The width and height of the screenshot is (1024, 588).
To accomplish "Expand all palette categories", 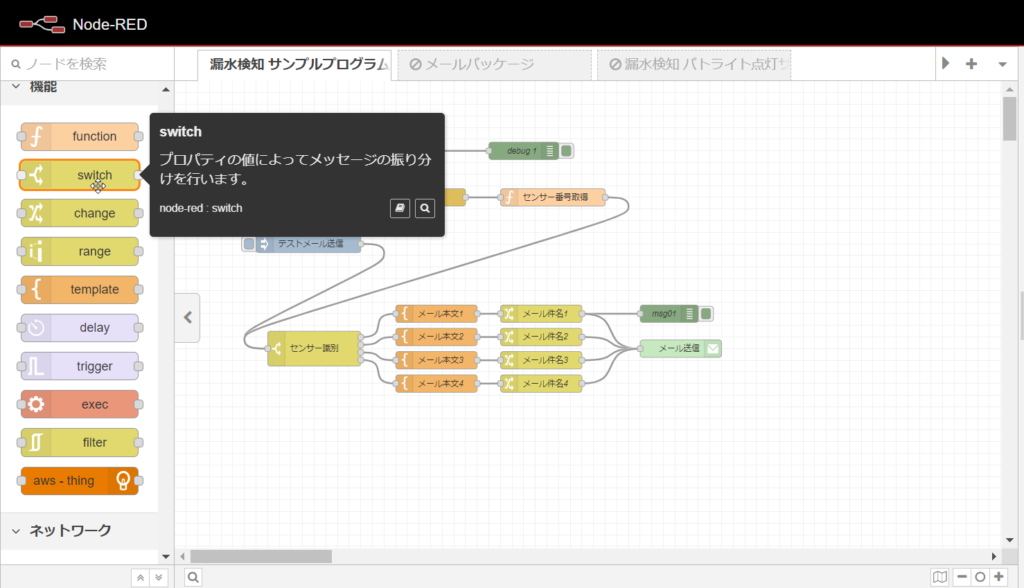I will click(x=159, y=578).
